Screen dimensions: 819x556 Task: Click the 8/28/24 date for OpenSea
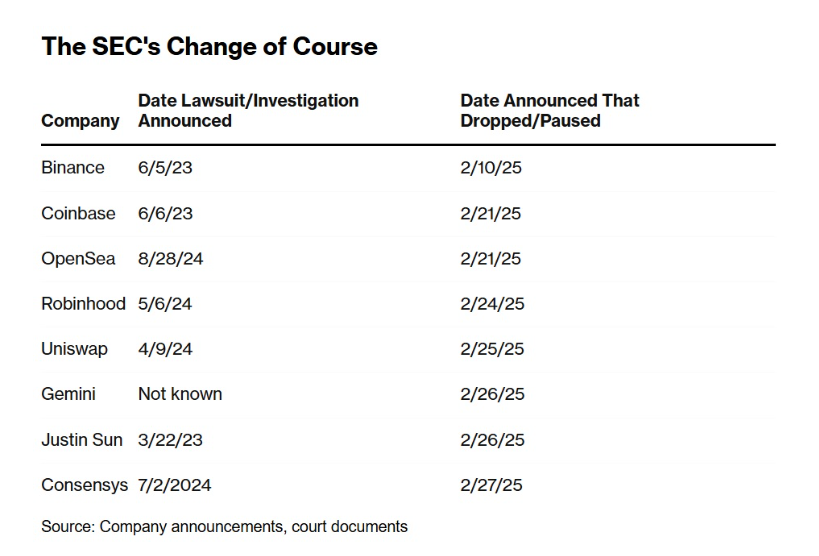coord(170,259)
